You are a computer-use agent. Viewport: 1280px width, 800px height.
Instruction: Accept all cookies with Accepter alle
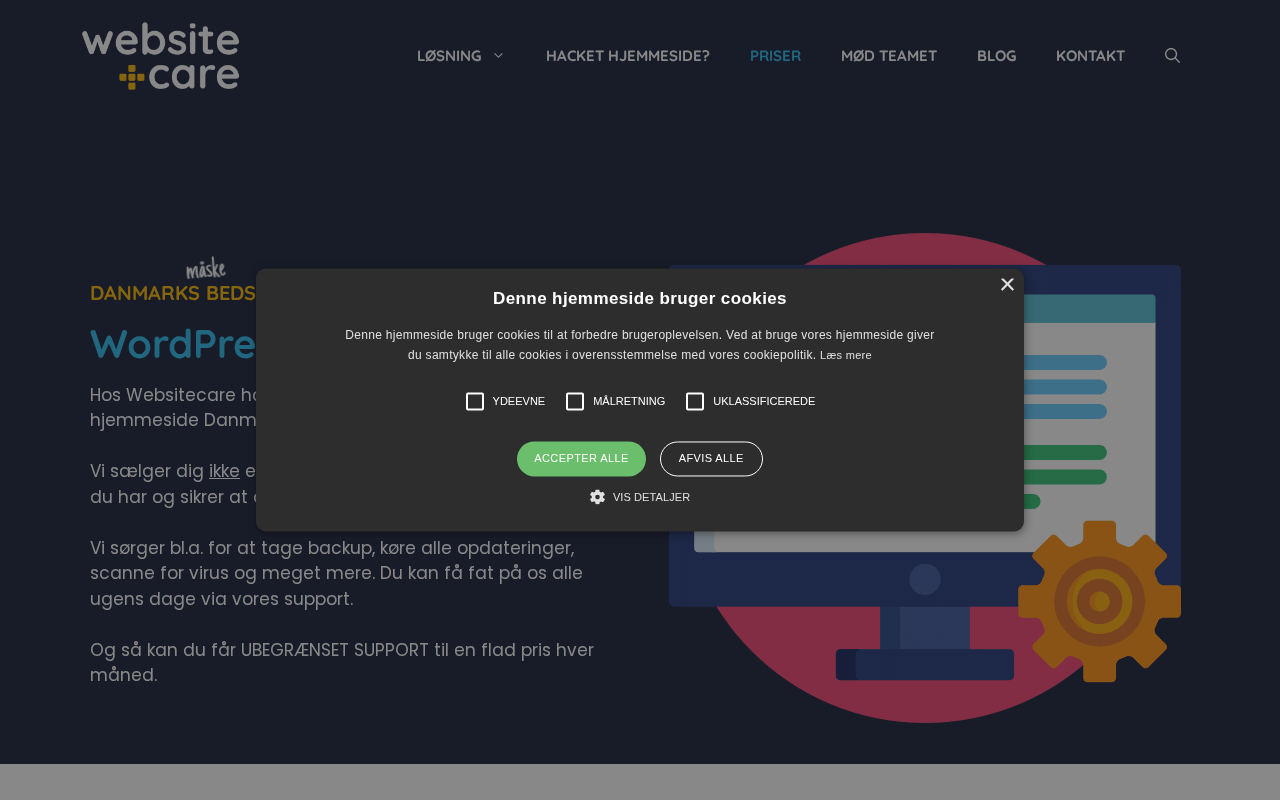pos(581,459)
